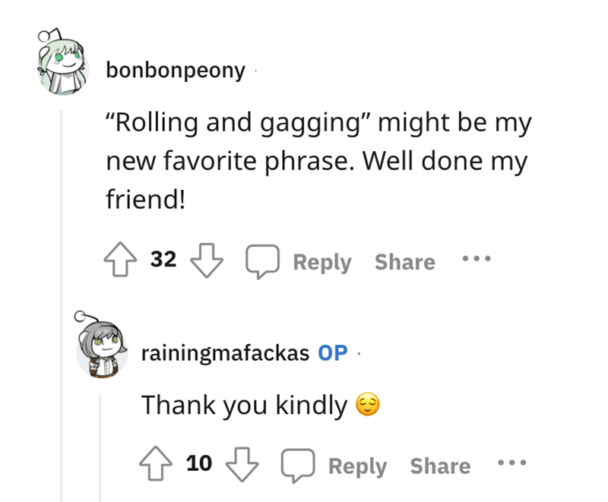Visit bonbonpeony's user profile
Image resolution: width=608 pixels, height=502 pixels.
click(176, 70)
